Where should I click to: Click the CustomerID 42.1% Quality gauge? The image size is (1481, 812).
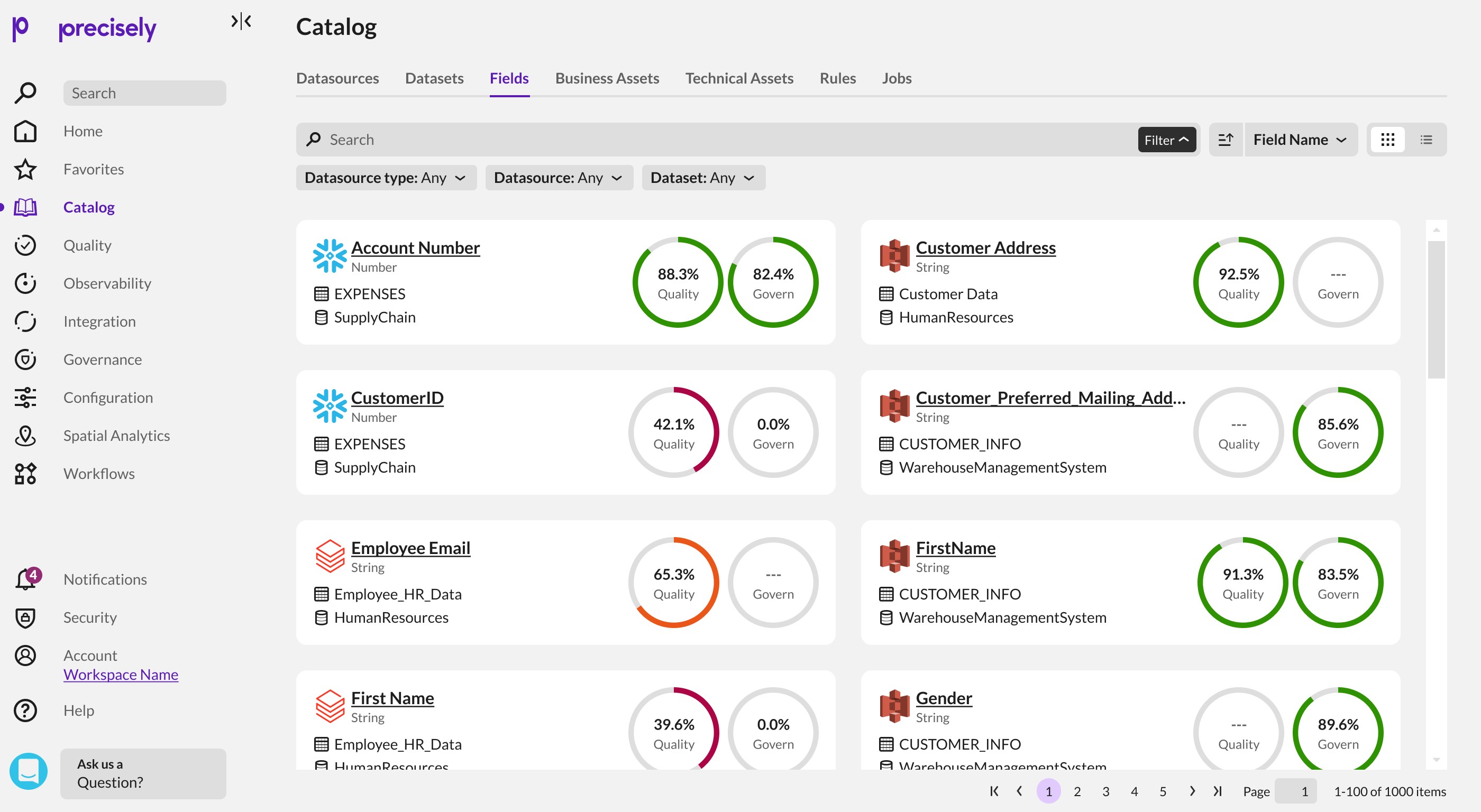click(x=674, y=432)
